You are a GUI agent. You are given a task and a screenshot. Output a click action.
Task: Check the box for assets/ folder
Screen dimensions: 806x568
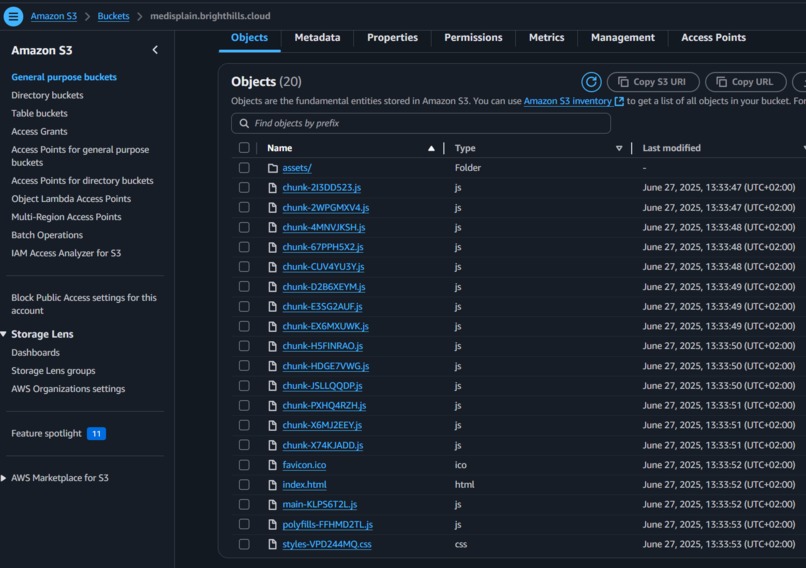244,168
